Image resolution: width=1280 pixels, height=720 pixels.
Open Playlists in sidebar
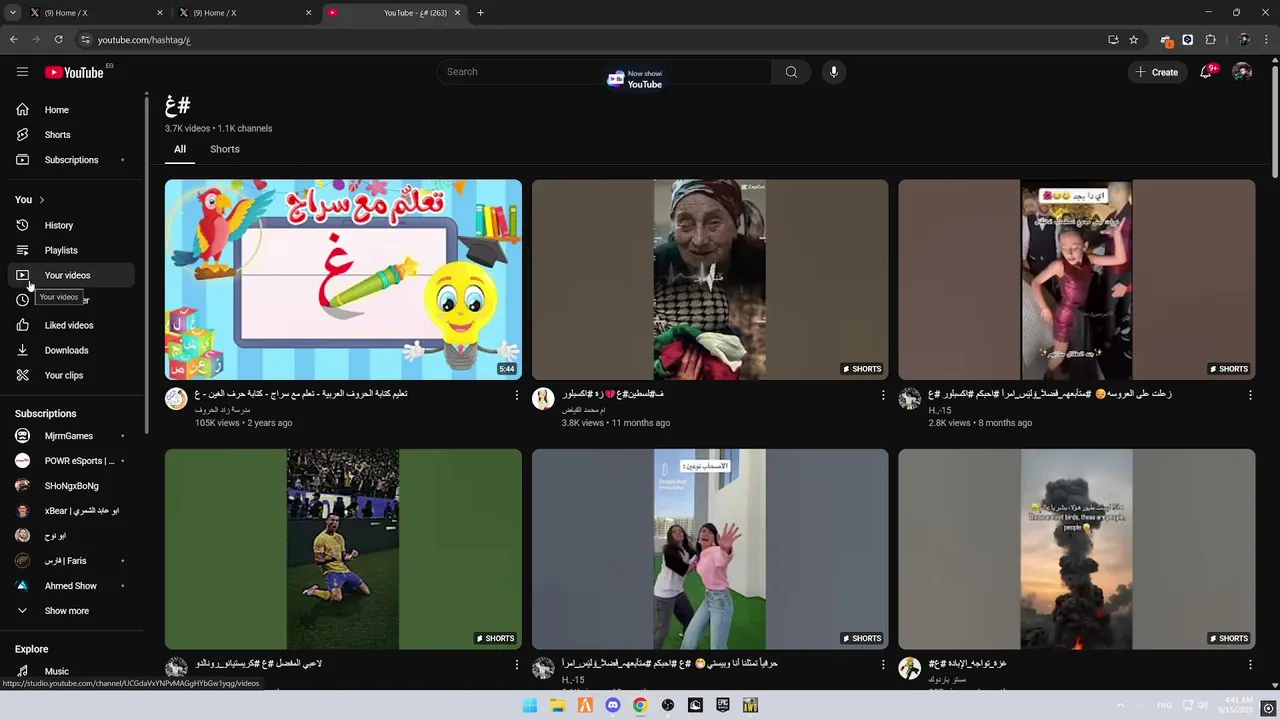click(x=70, y=250)
